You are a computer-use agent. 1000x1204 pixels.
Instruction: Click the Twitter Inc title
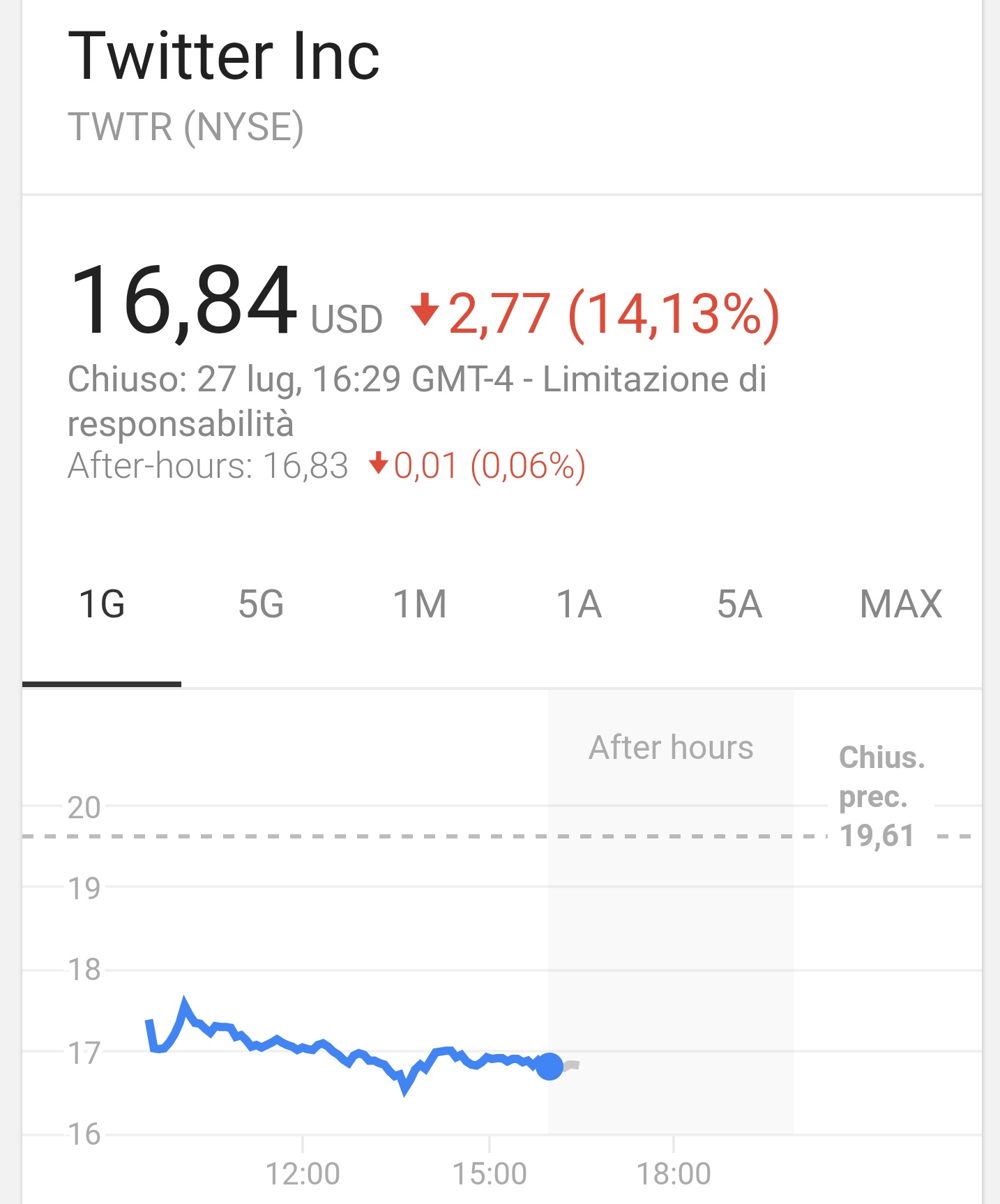coord(224,56)
